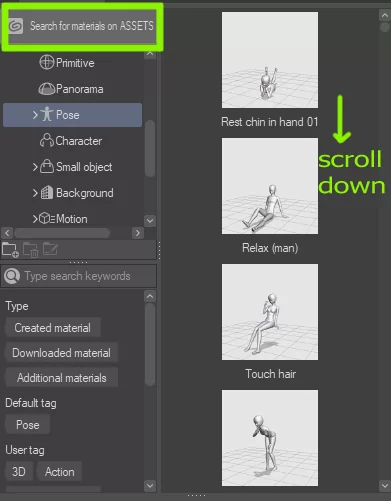Expand the Small object folder
Viewport: 391px width, 501px height.
pos(35,166)
